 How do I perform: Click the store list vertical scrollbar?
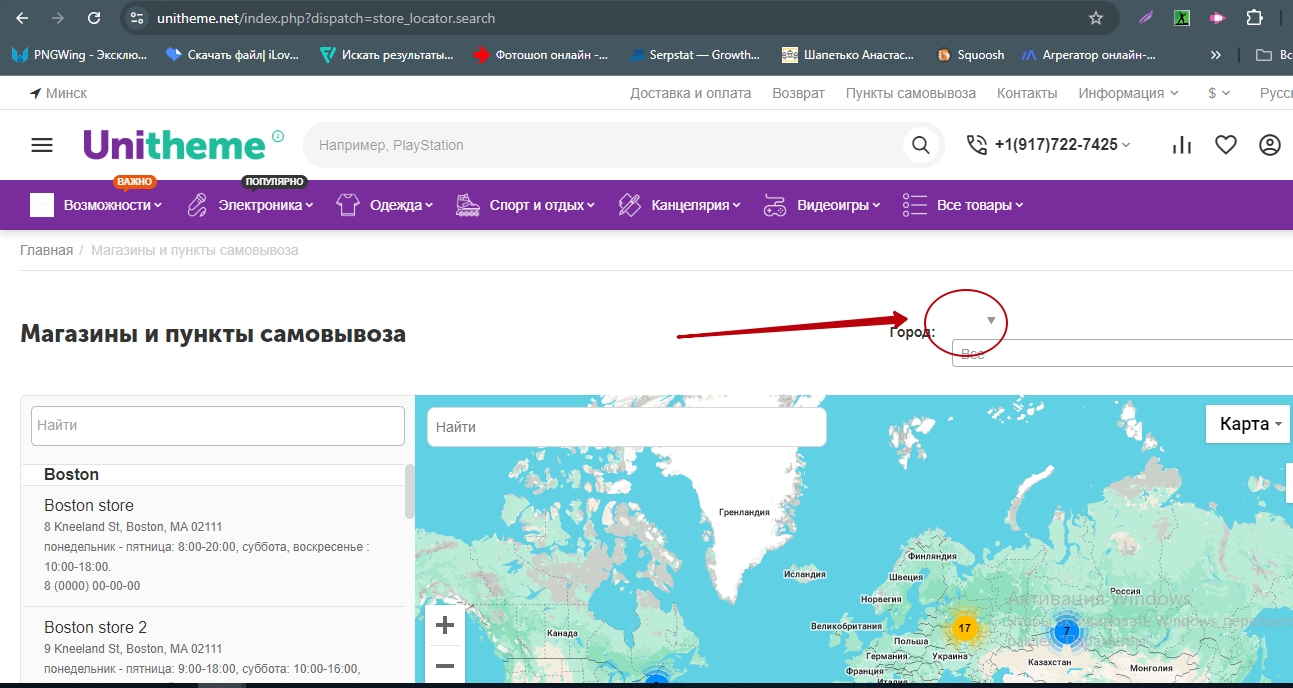pos(409,492)
